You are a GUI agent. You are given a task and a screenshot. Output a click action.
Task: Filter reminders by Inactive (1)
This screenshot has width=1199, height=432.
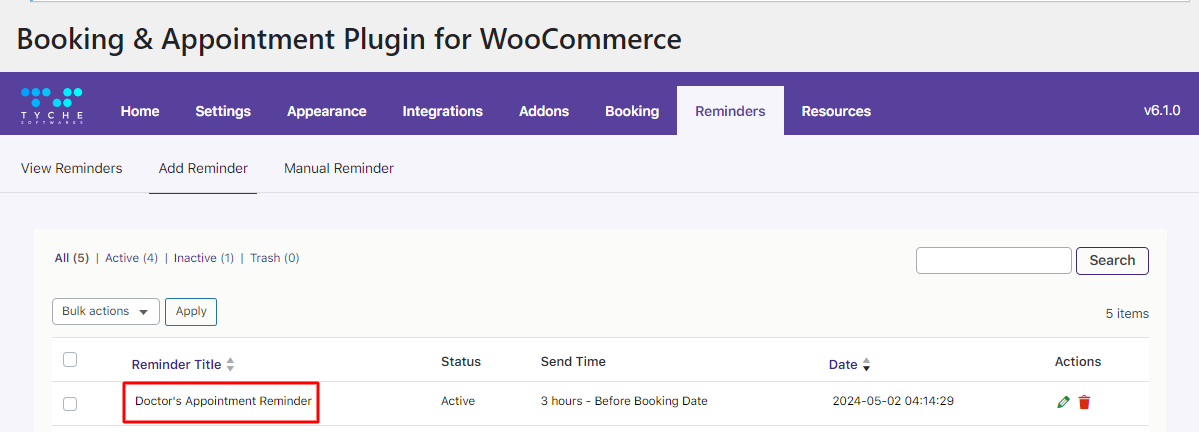204,258
